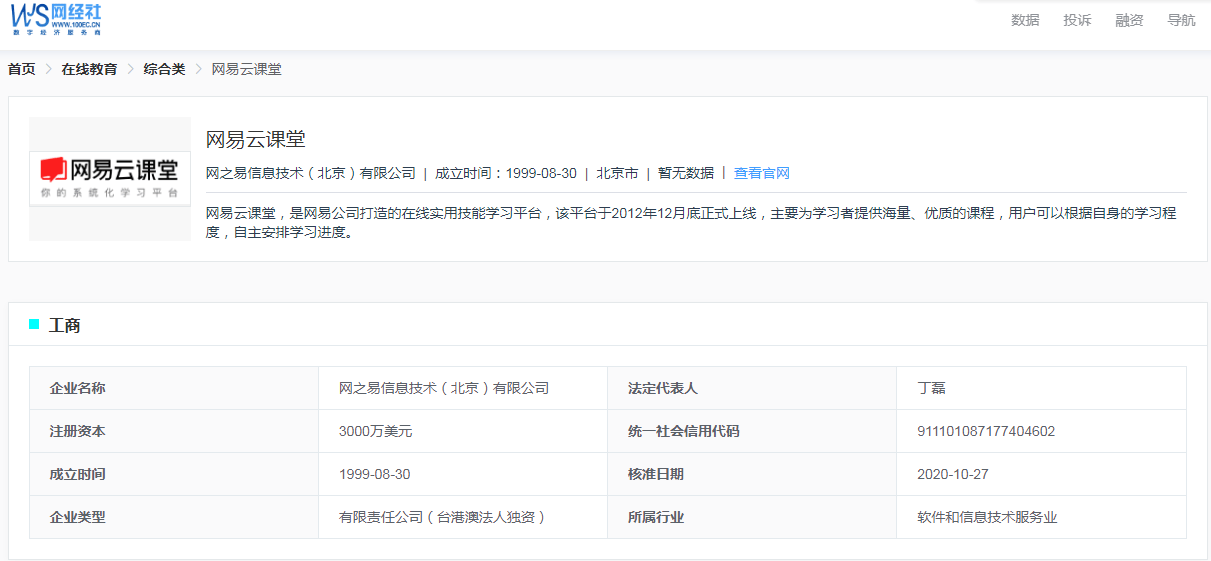Click 暂无数据 text in header
1211x561 pixels.
[686, 173]
